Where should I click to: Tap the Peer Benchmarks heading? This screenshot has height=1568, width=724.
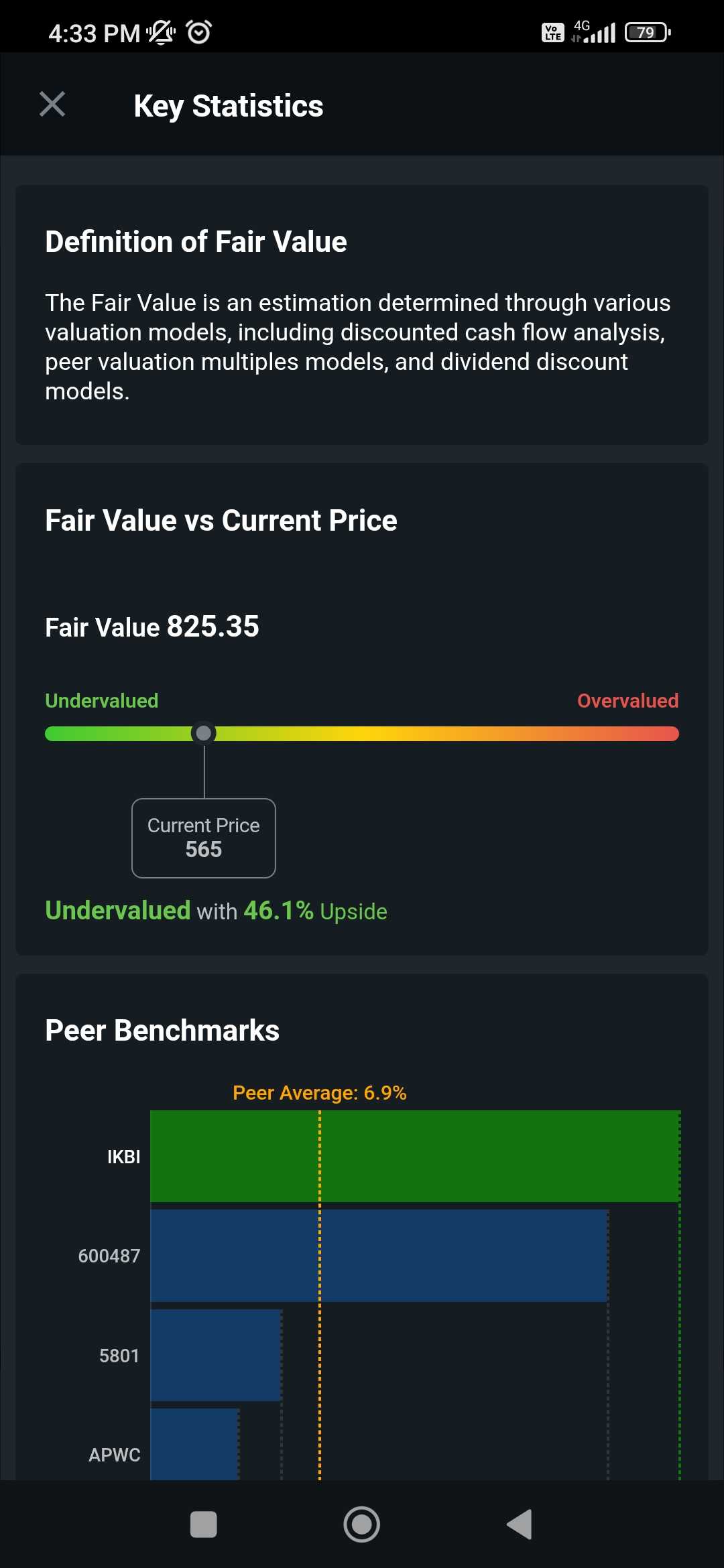162,1031
